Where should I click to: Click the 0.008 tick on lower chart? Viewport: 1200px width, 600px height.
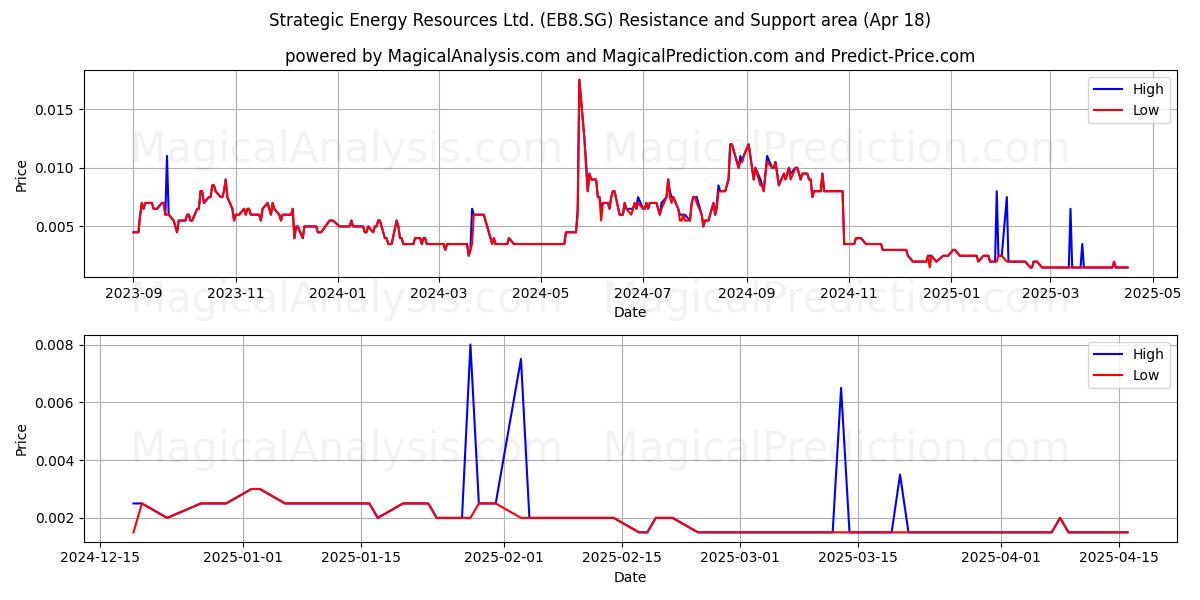57,345
